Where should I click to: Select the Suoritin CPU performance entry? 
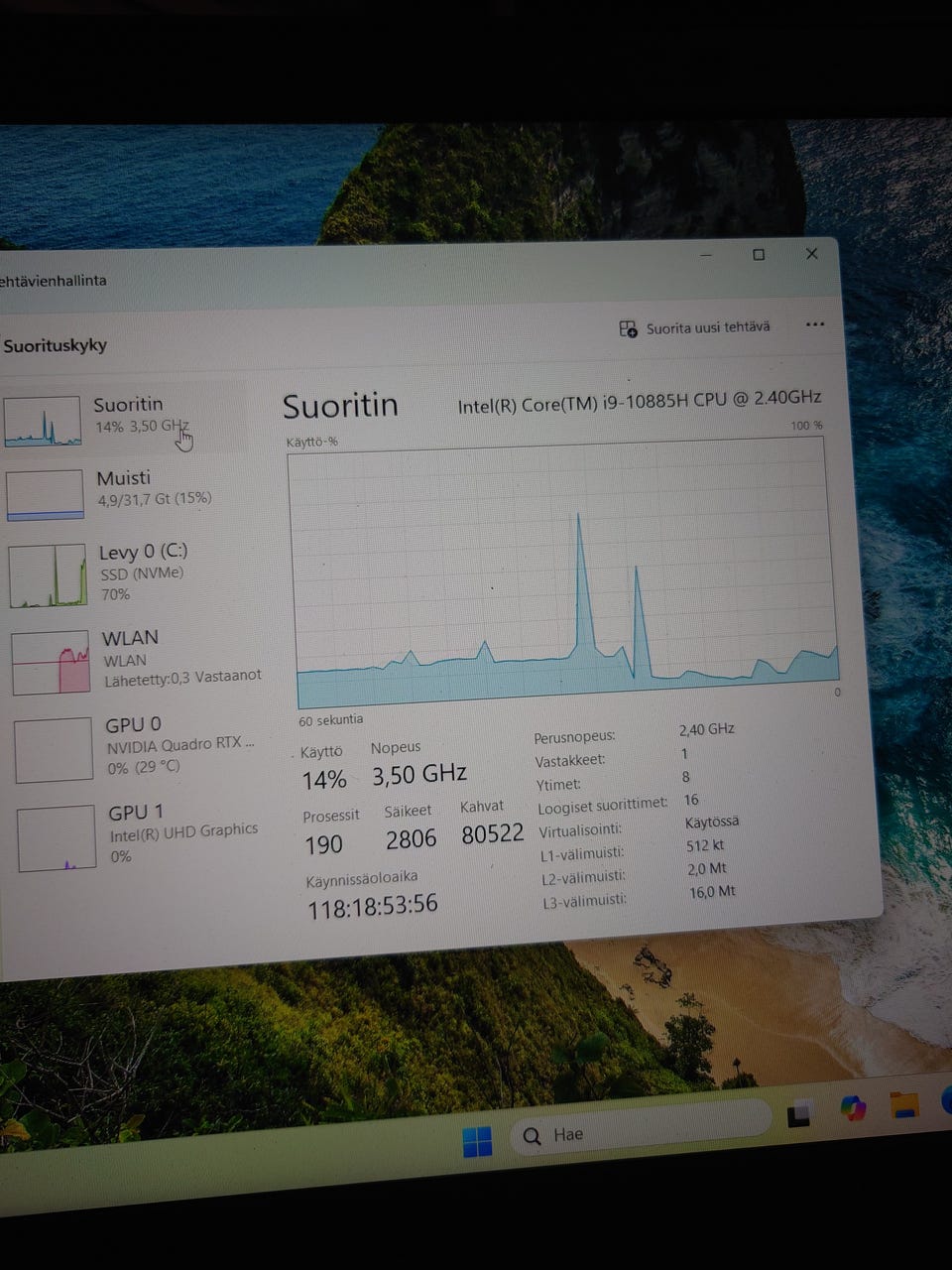(x=124, y=418)
